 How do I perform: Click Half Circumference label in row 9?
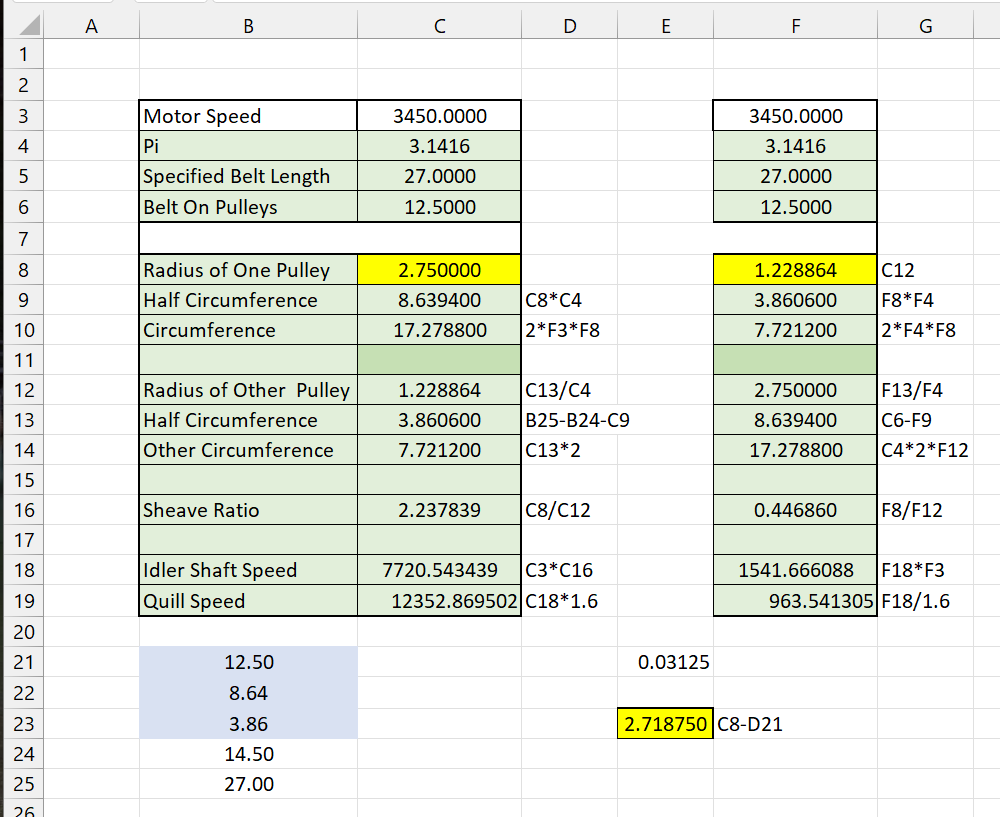point(248,300)
